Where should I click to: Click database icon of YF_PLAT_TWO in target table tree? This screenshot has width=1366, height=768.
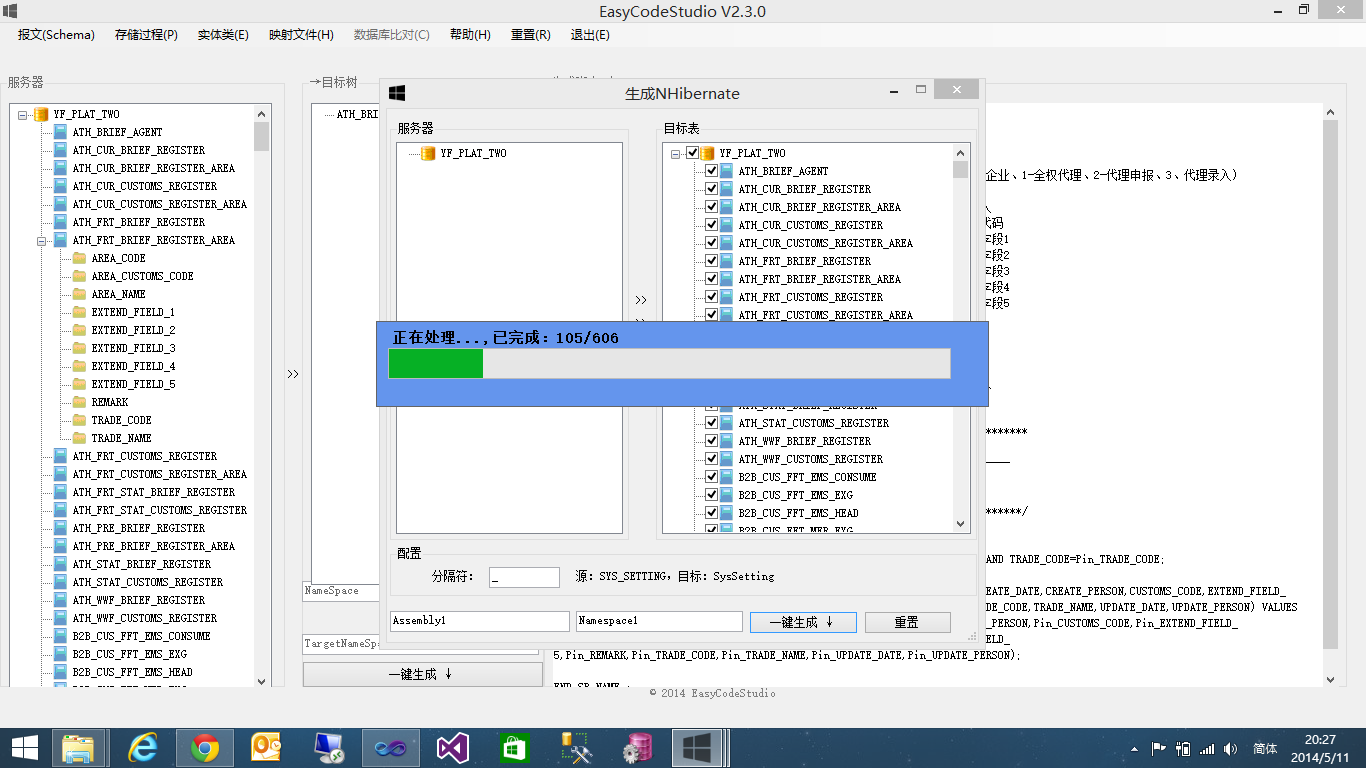[707, 153]
